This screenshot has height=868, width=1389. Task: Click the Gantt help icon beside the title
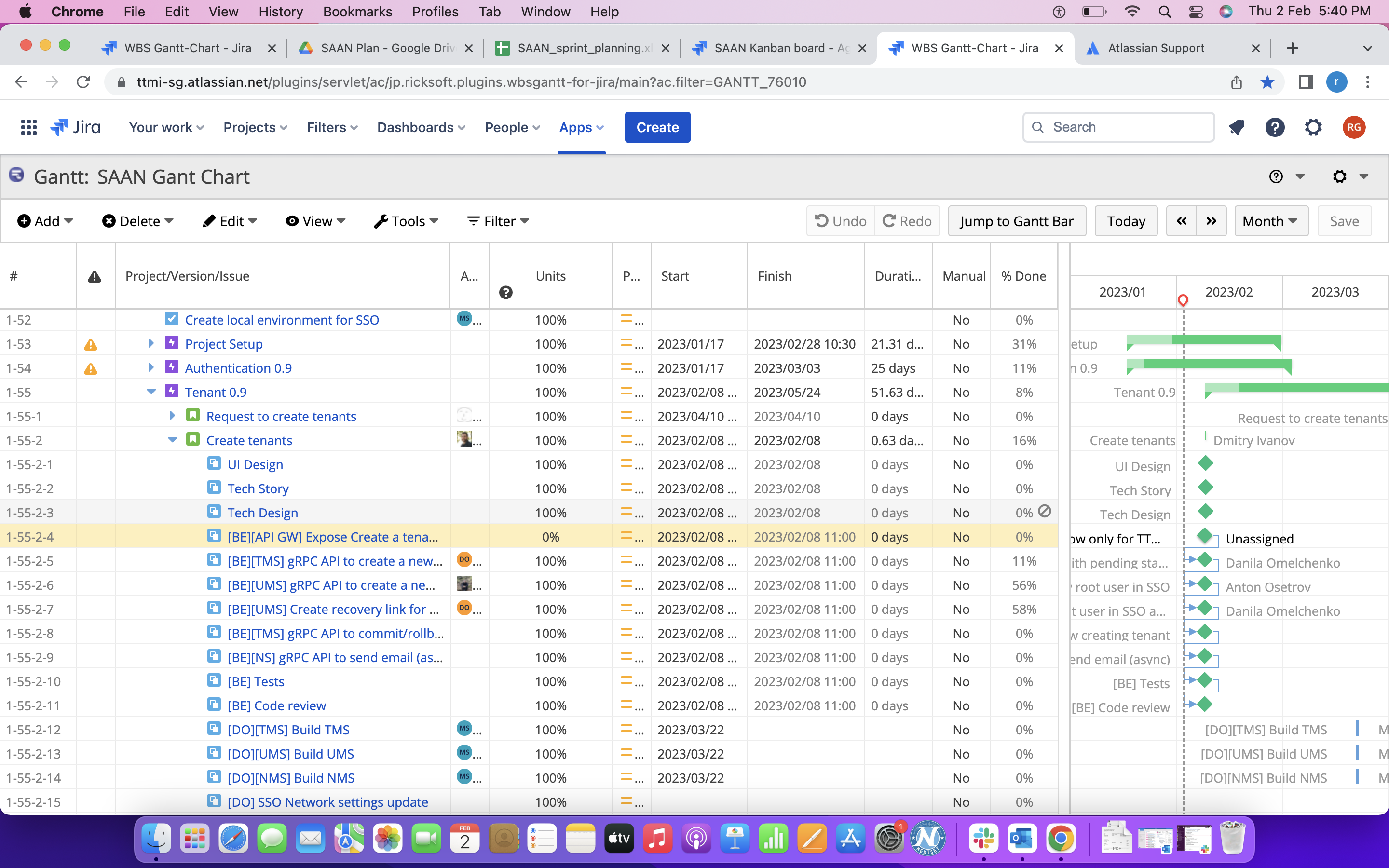(1276, 177)
